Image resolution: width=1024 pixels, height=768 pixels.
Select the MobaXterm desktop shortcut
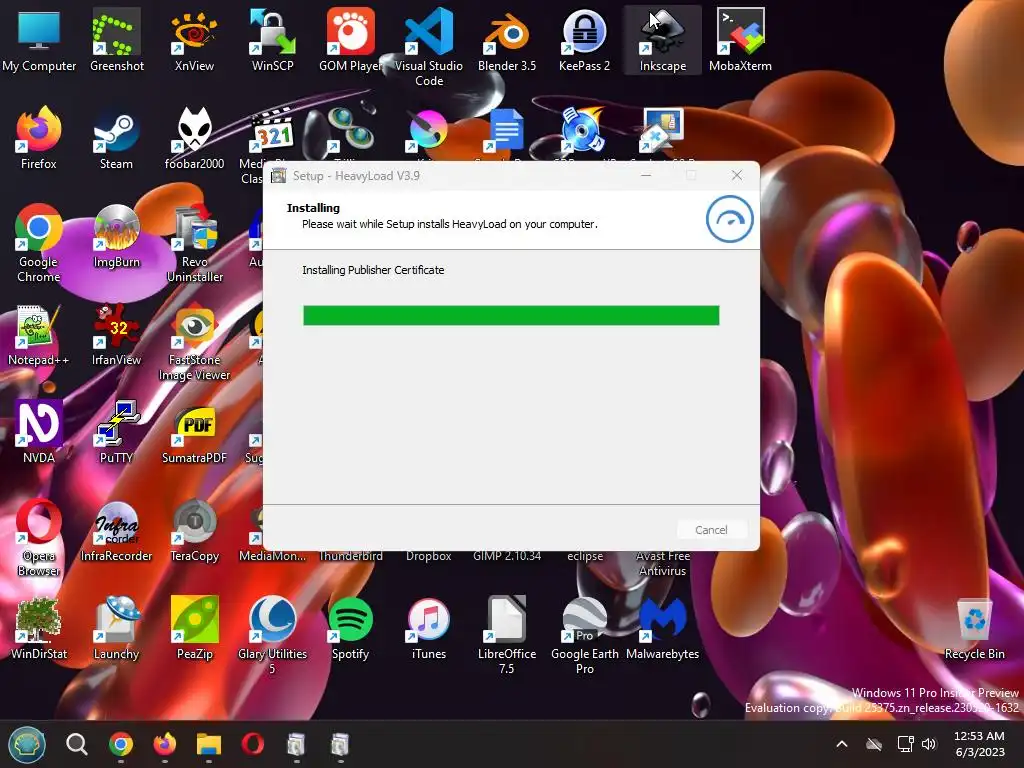point(740,40)
